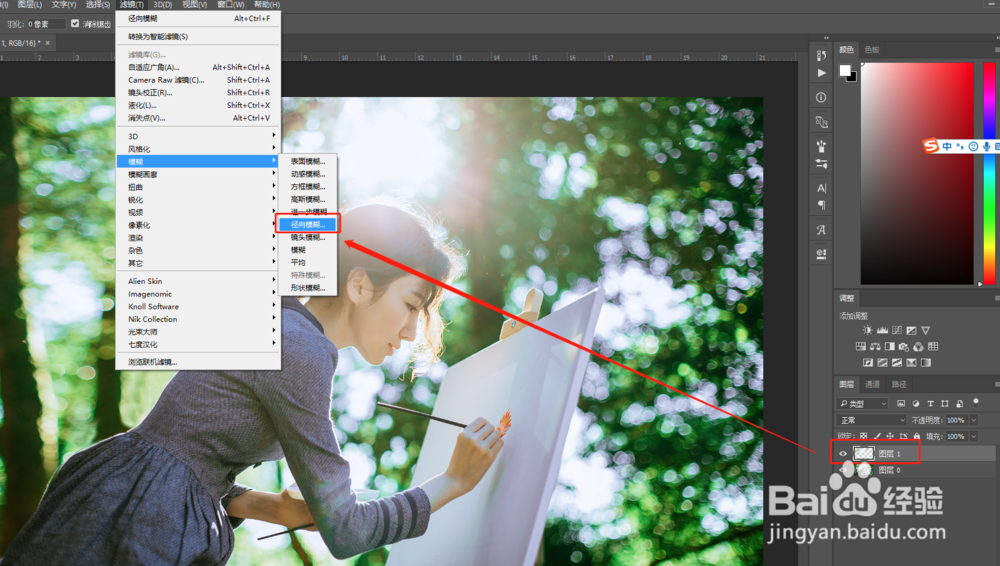
Task: Add a Color Balance adjustment
Action: pyautogui.click(x=875, y=346)
